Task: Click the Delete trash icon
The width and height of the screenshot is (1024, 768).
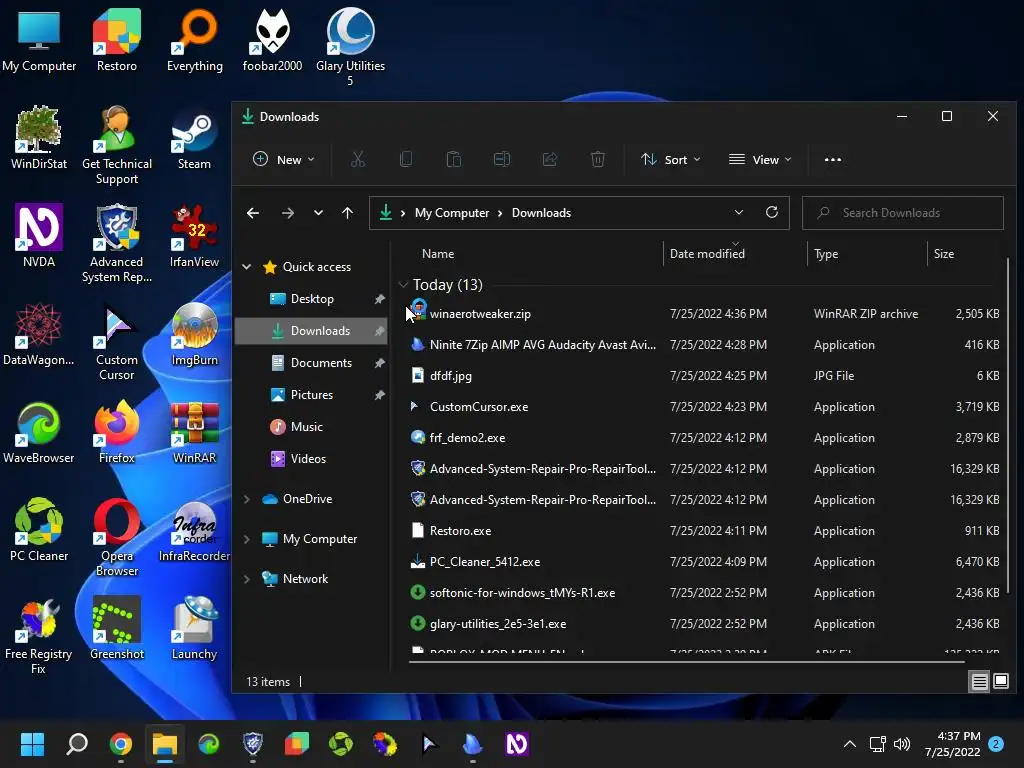Action: tap(598, 159)
